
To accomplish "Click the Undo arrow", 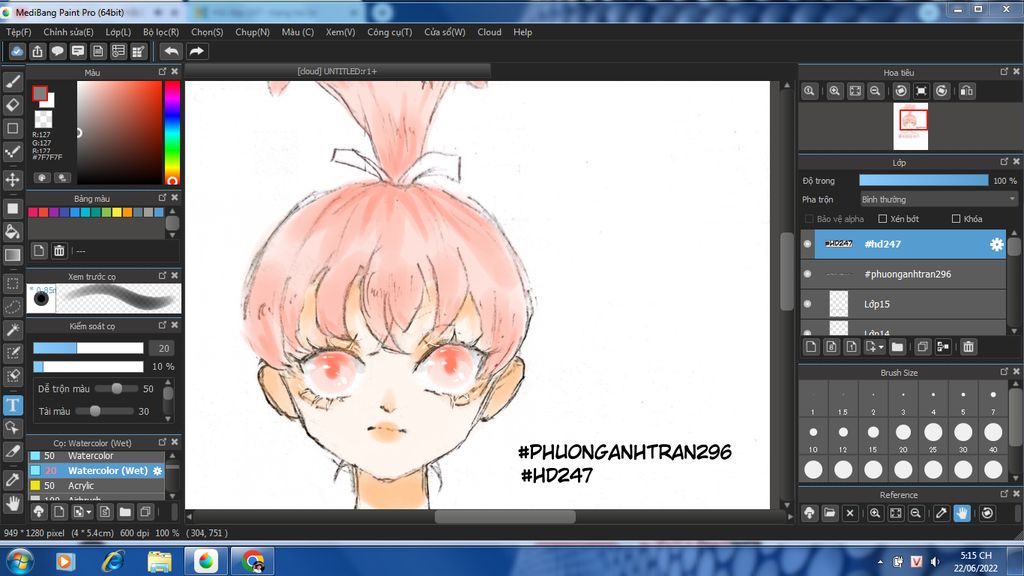I will tap(171, 51).
